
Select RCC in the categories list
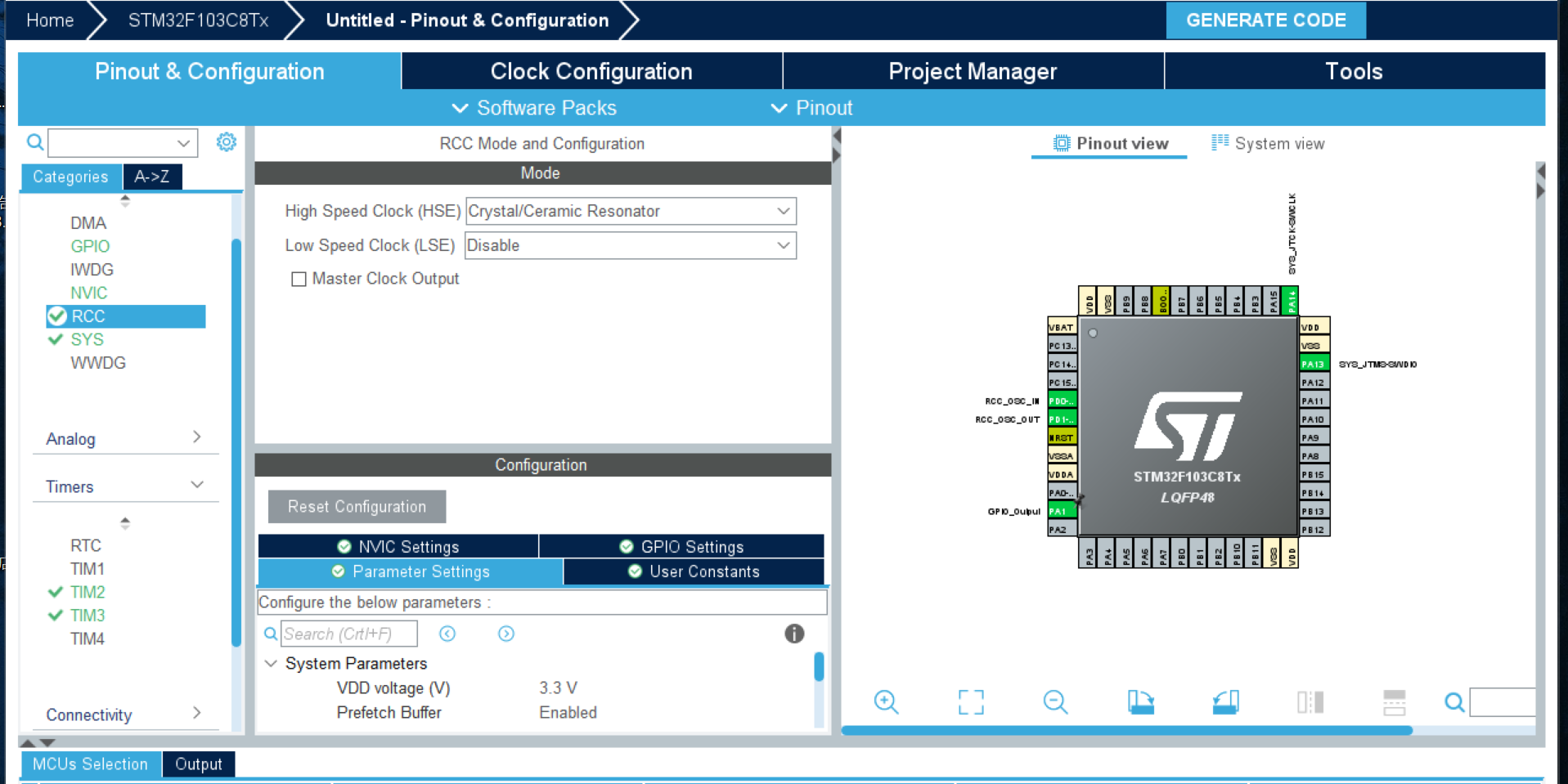coord(126,316)
